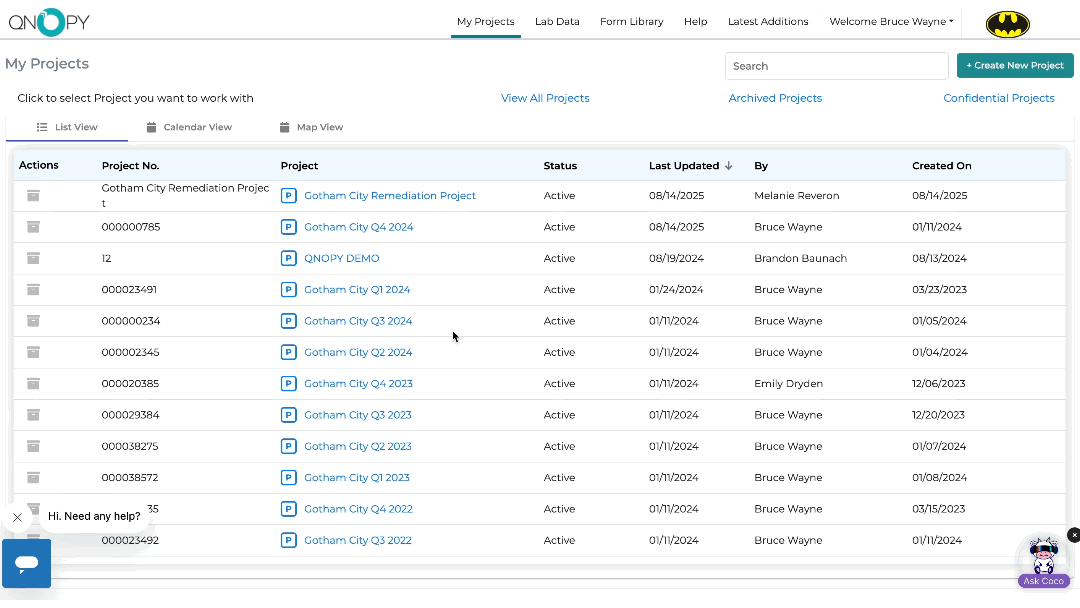1080x608 pixels.
Task: Click P icon beside Gotham City Q3 2023
Action: [x=289, y=415]
